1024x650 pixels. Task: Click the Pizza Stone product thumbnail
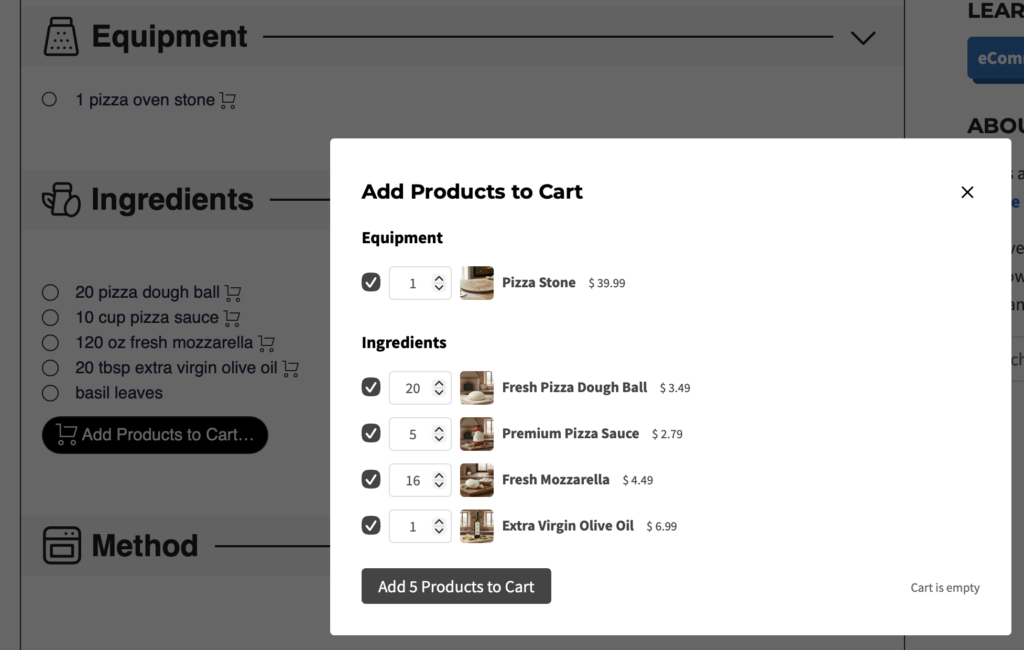(x=477, y=283)
